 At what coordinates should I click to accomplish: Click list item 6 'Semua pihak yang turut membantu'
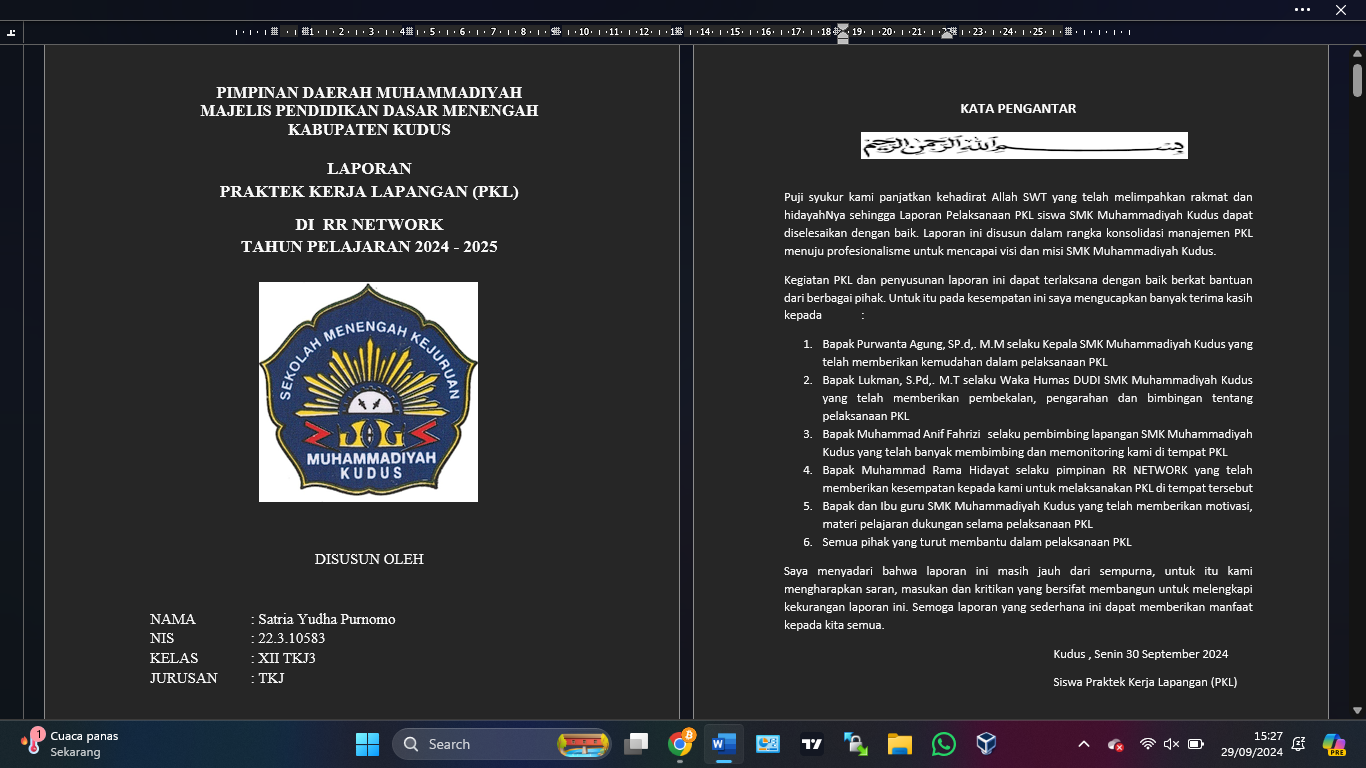977,542
